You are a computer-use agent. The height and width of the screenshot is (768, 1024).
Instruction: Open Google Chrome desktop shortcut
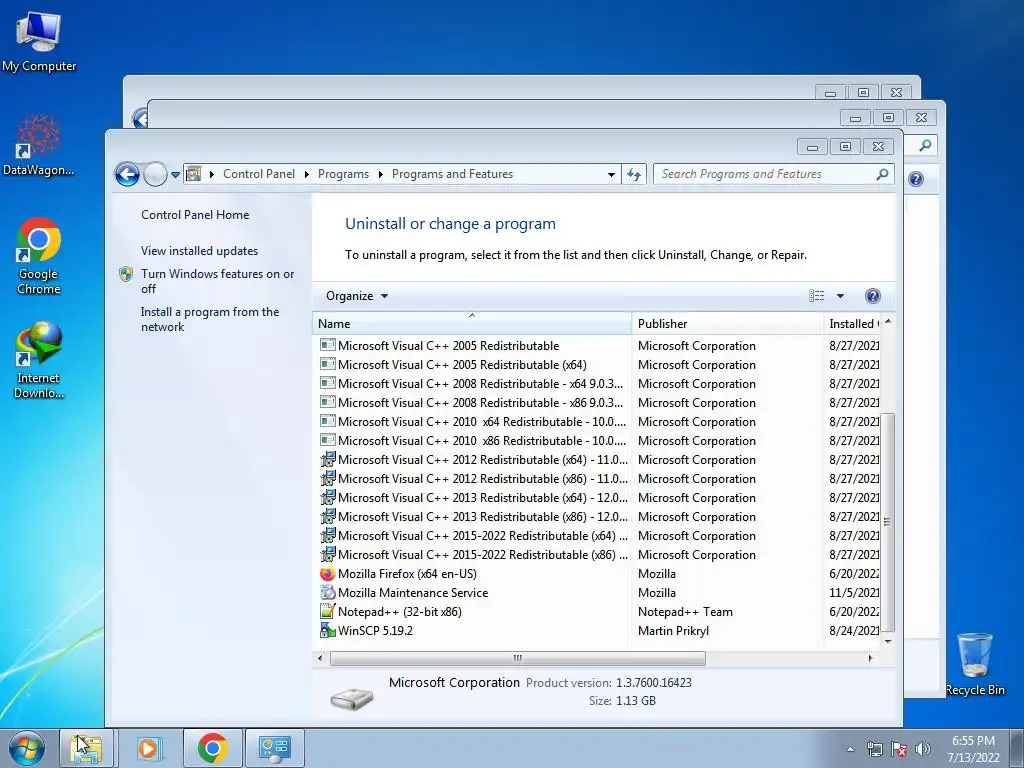[x=39, y=256]
